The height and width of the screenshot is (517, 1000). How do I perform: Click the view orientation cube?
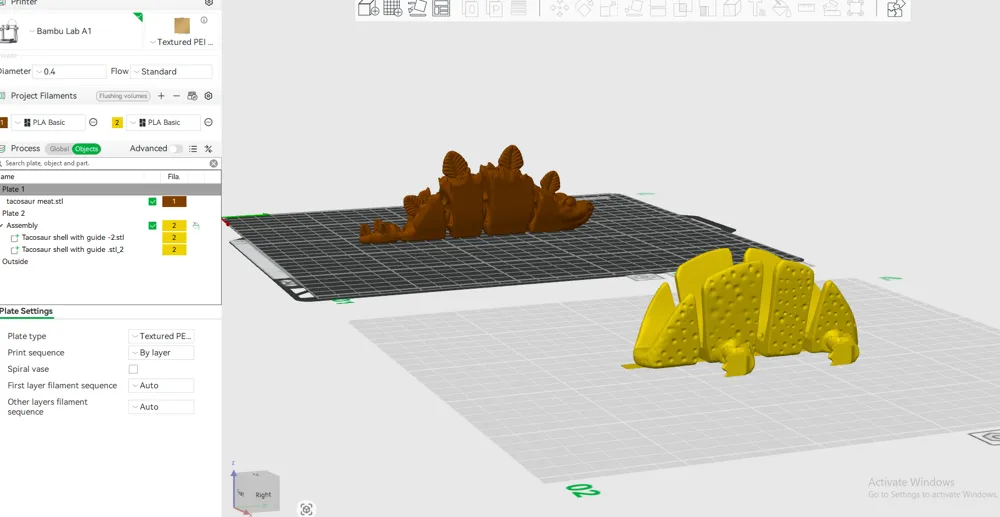point(258,490)
